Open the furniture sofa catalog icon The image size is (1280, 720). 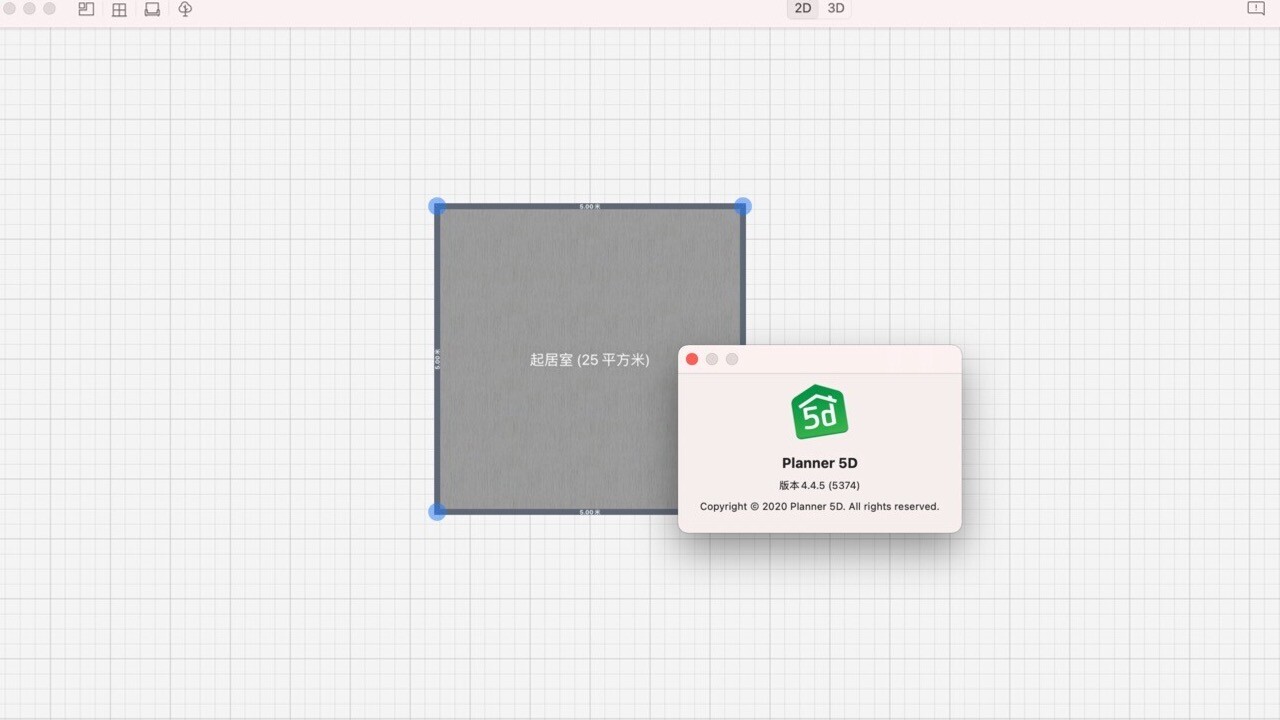coord(152,9)
